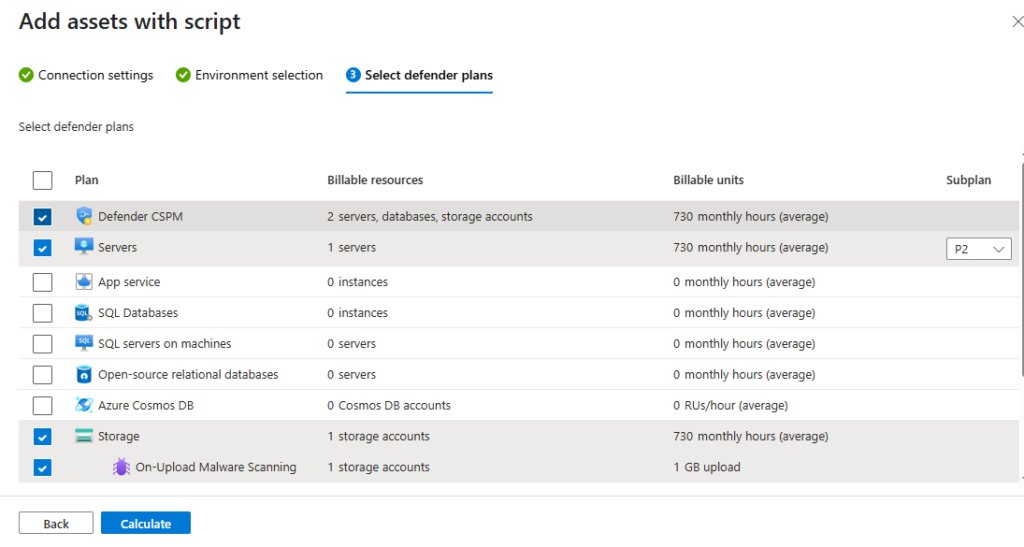Click the Storage plan icon
Screen dimensions: 1024x547
84,436
